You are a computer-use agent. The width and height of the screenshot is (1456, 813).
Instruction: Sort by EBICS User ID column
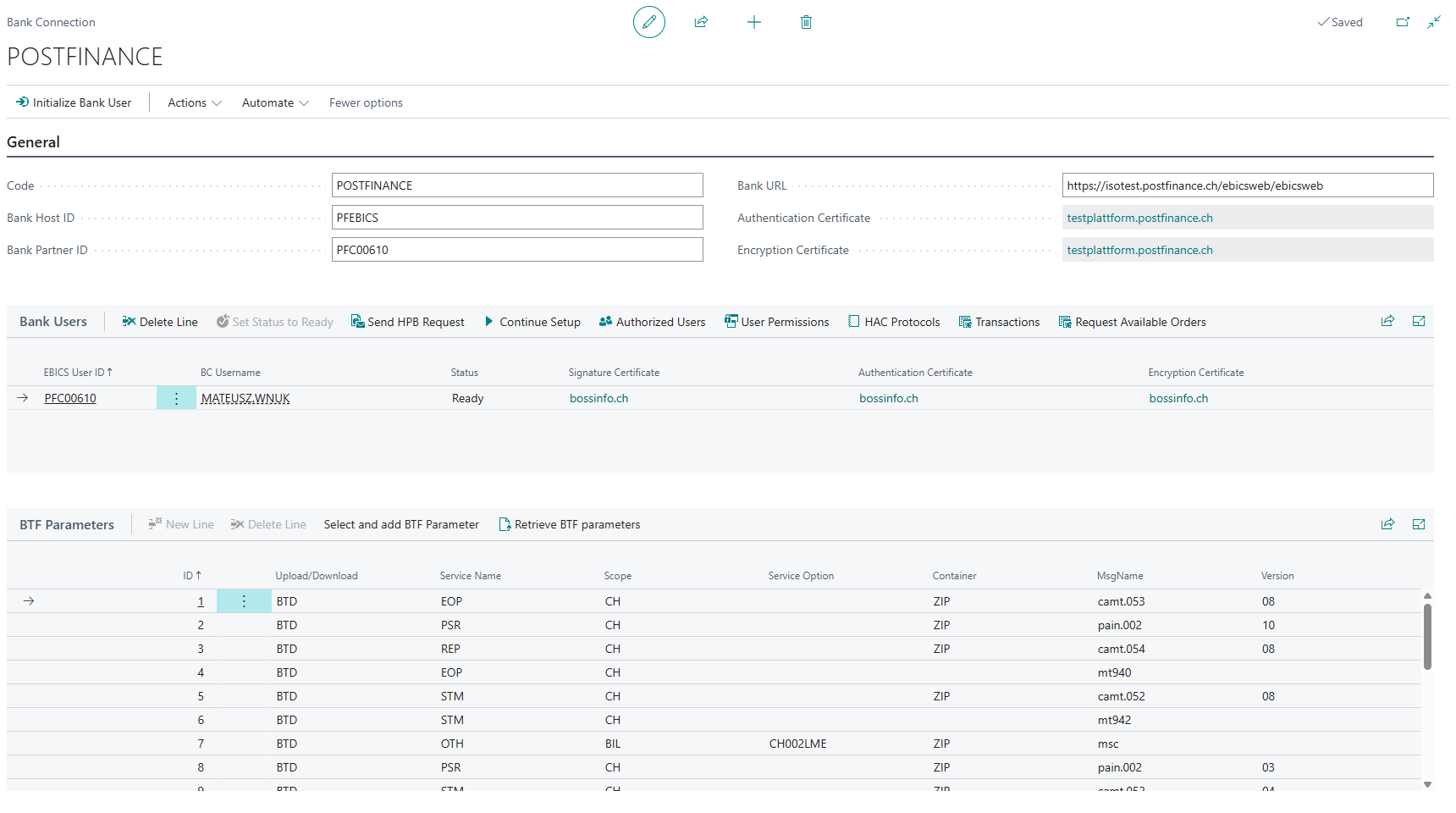pyautogui.click(x=78, y=373)
